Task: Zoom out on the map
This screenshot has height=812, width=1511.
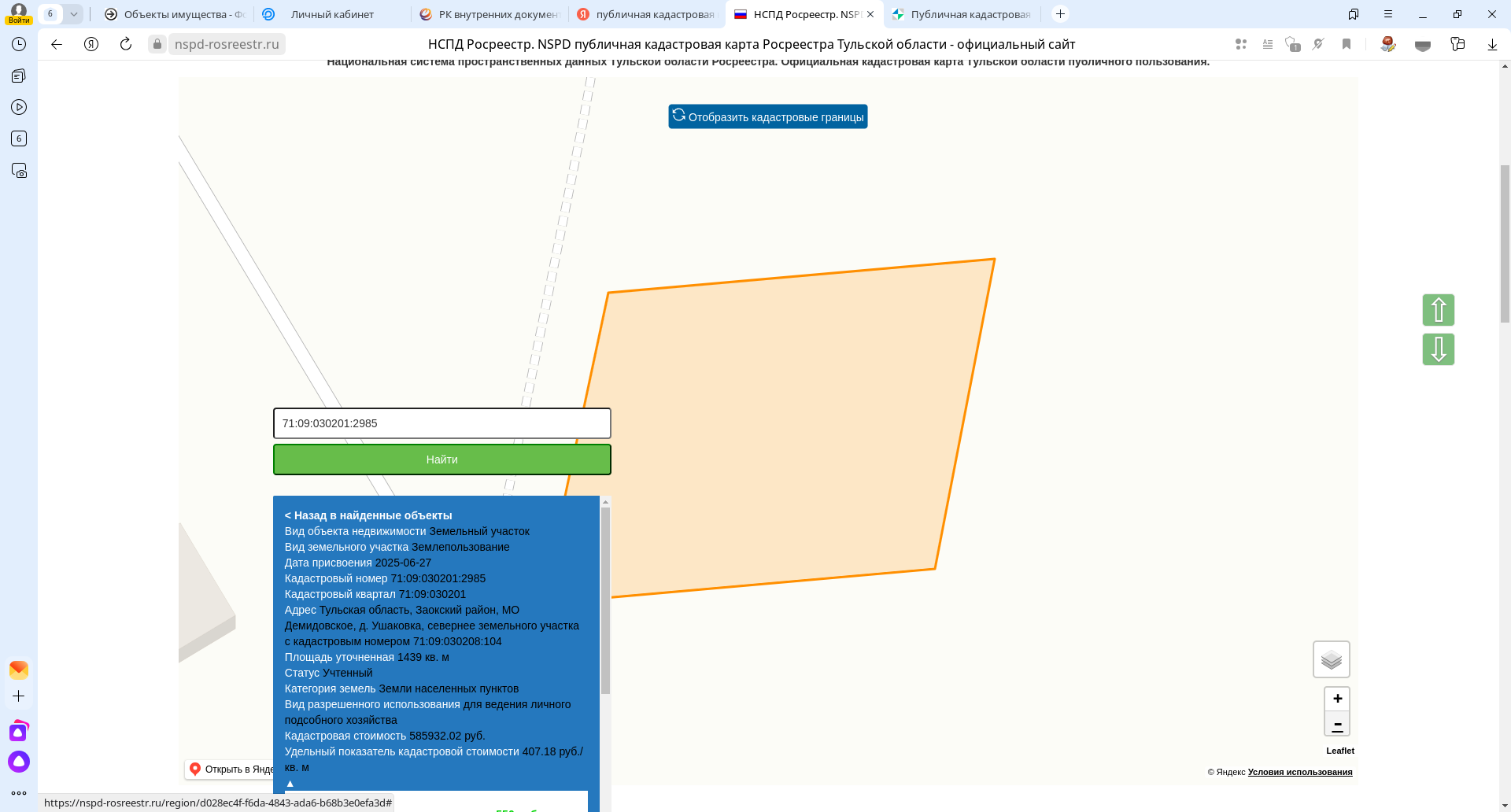Action: 1337,724
